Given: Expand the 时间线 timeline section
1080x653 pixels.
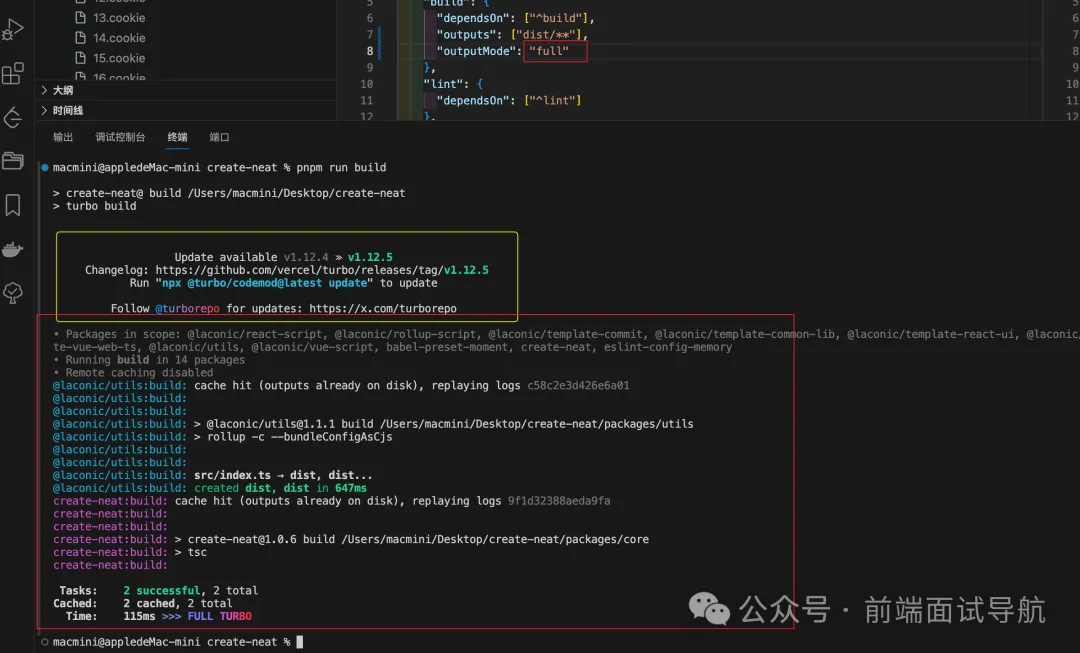Looking at the screenshot, I should coord(68,111).
